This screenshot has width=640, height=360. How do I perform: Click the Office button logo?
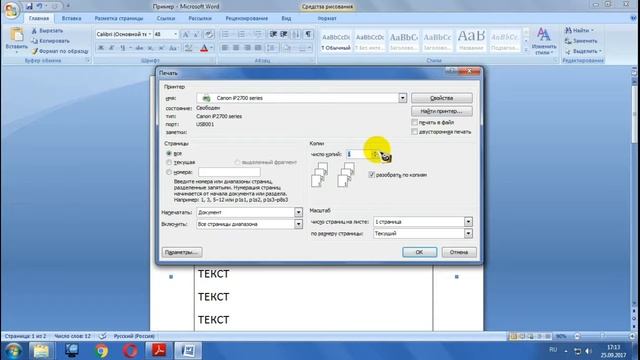[x=11, y=10]
